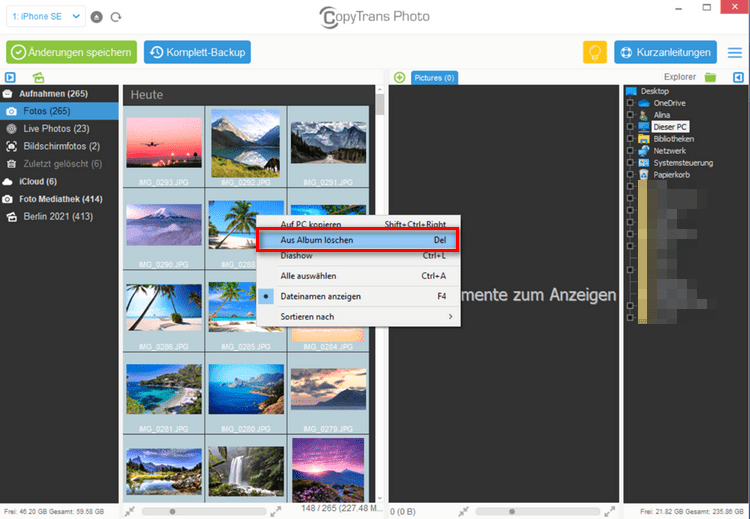
Task: Select Dieser PC in Explorer tree
Action: [670, 127]
